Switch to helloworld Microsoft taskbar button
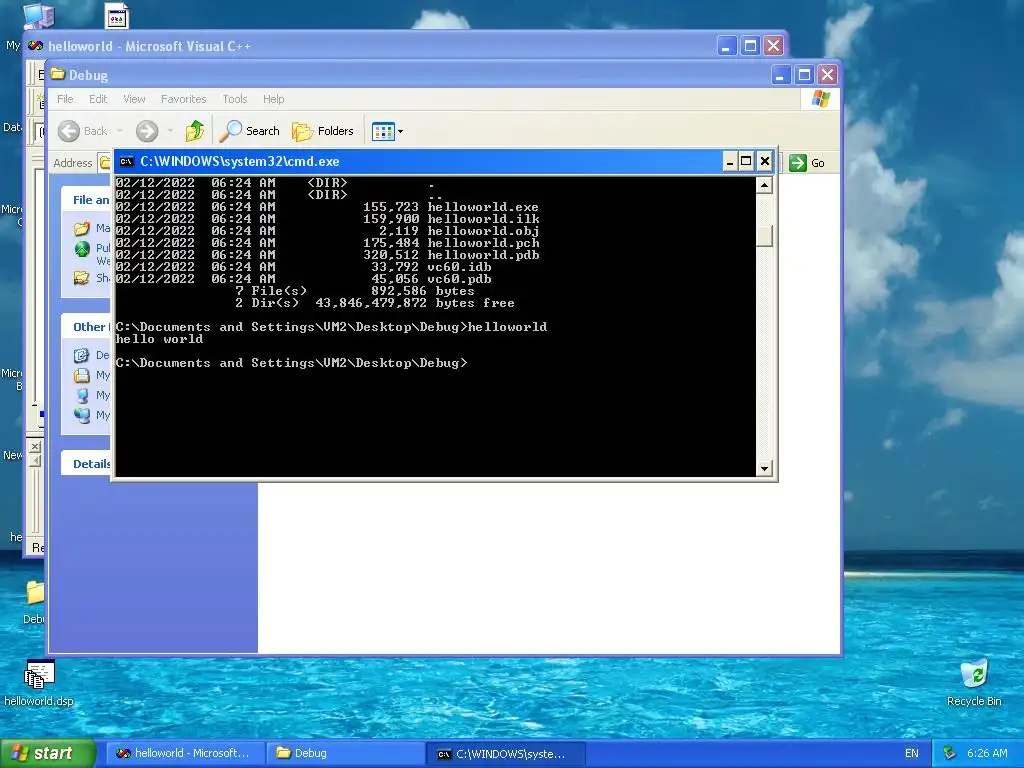Image resolution: width=1024 pixels, height=768 pixels. click(185, 753)
